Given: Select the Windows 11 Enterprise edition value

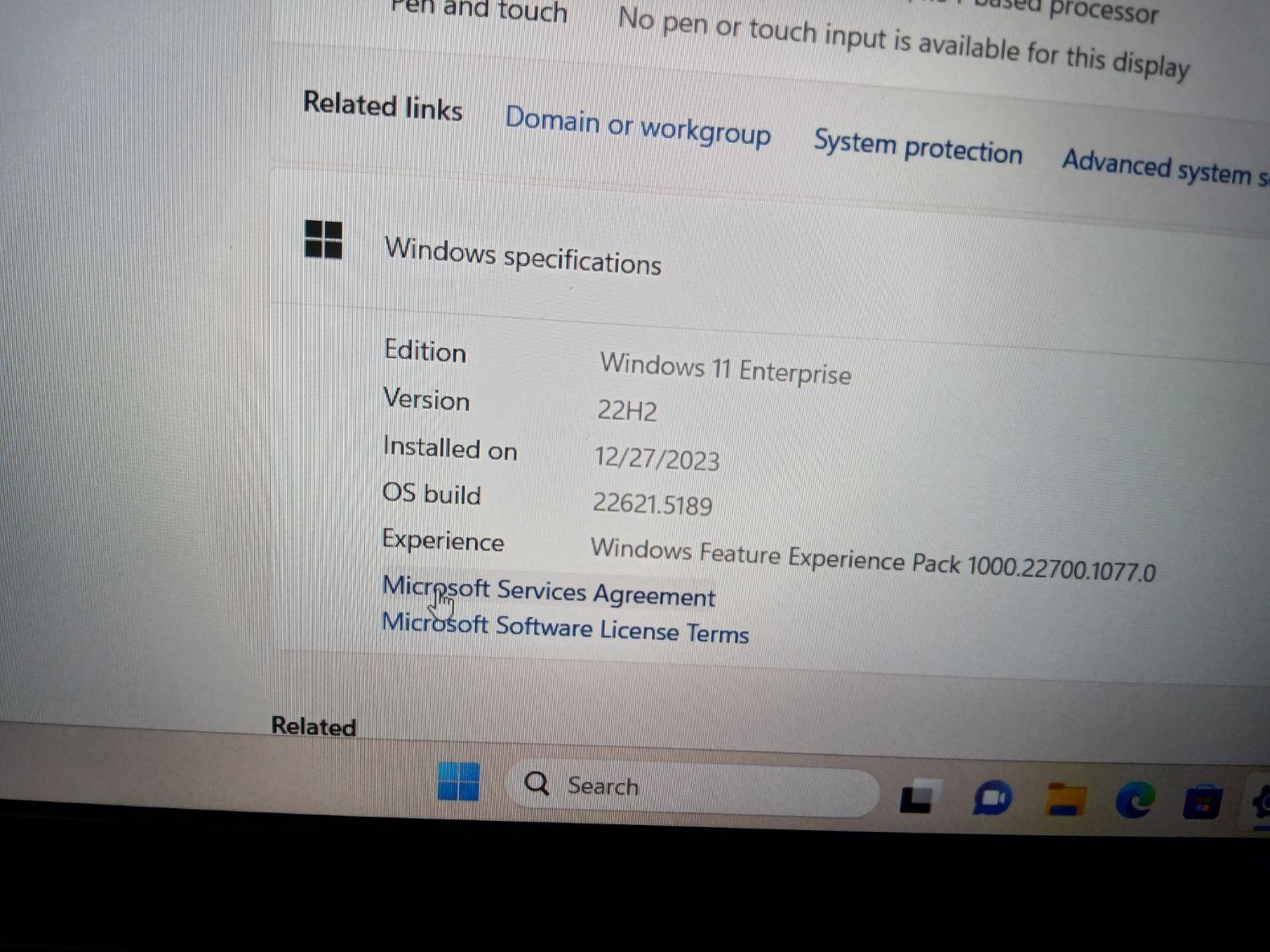Looking at the screenshot, I should point(726,368).
